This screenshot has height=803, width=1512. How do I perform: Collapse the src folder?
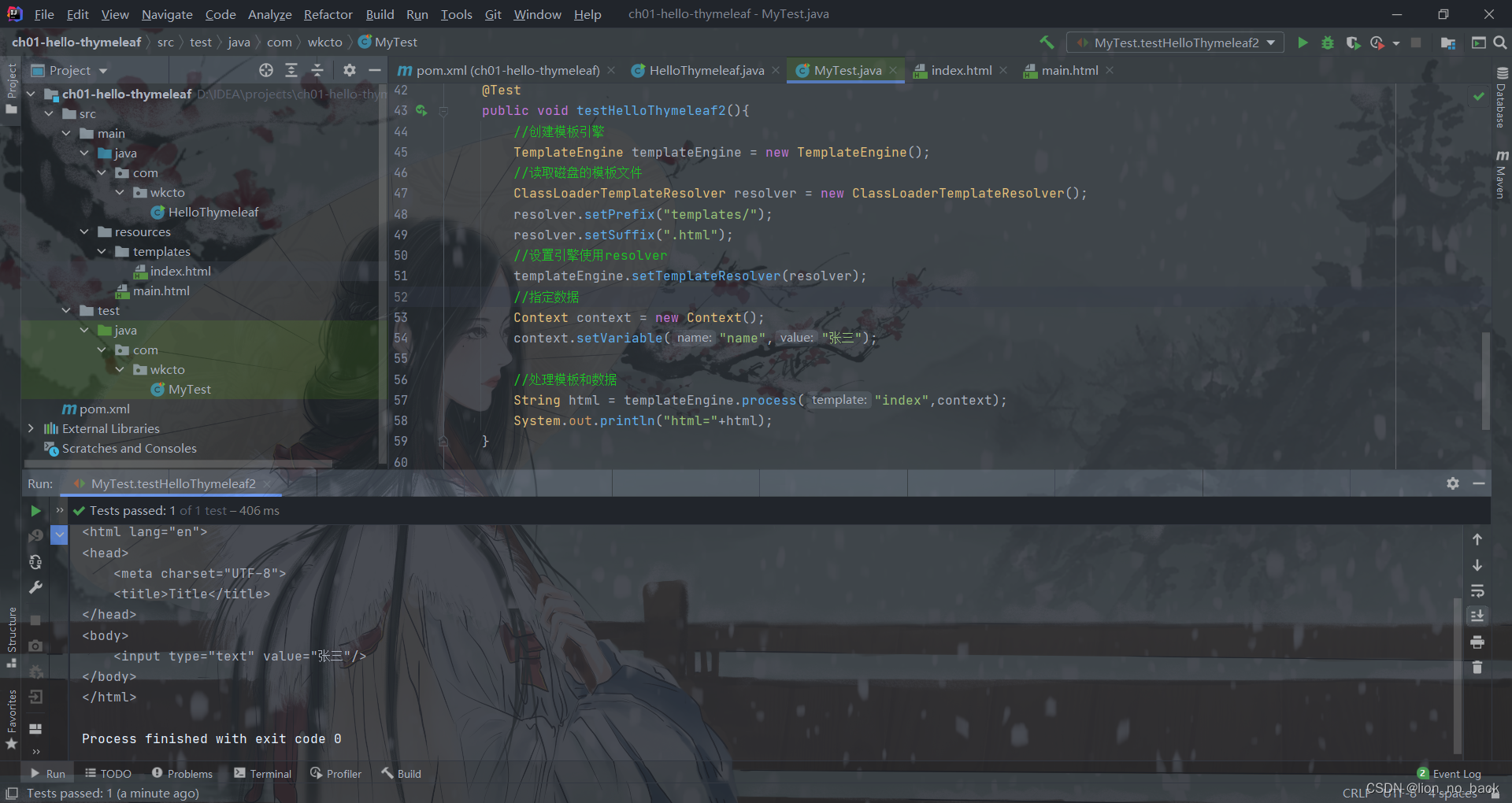click(x=50, y=113)
